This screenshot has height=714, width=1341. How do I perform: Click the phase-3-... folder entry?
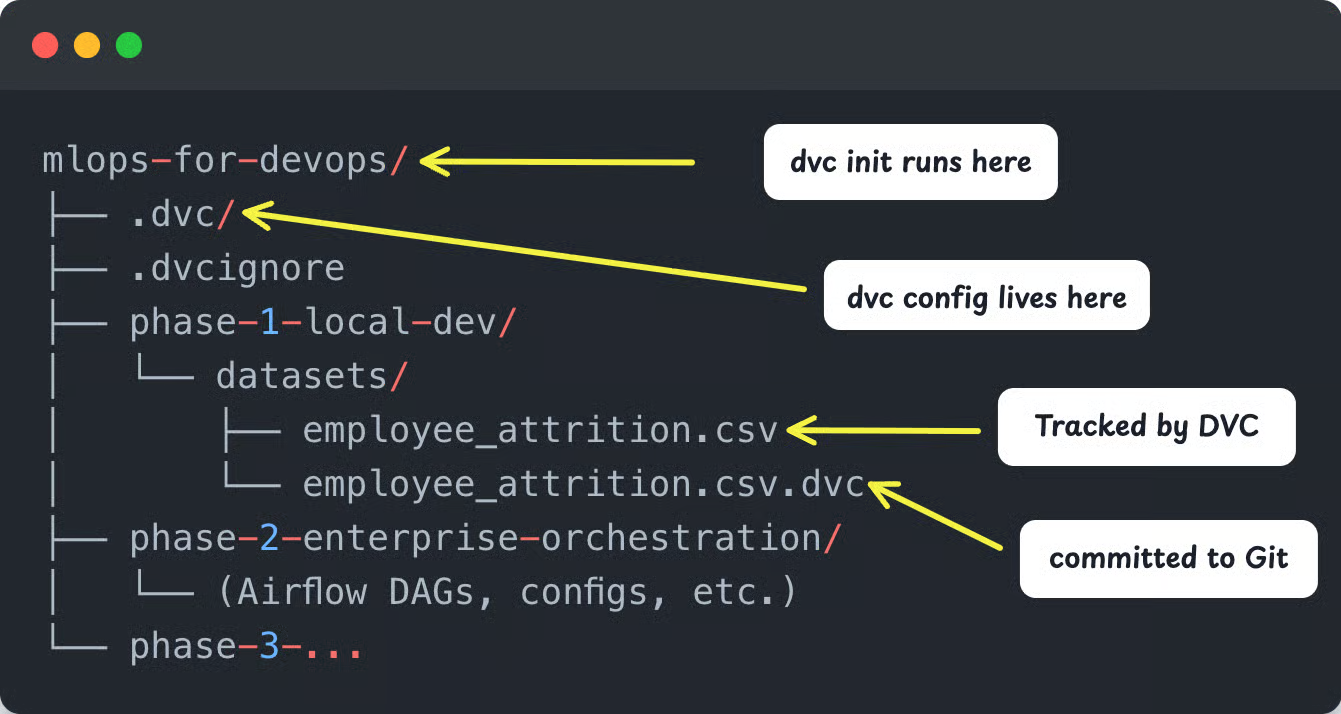(244, 645)
